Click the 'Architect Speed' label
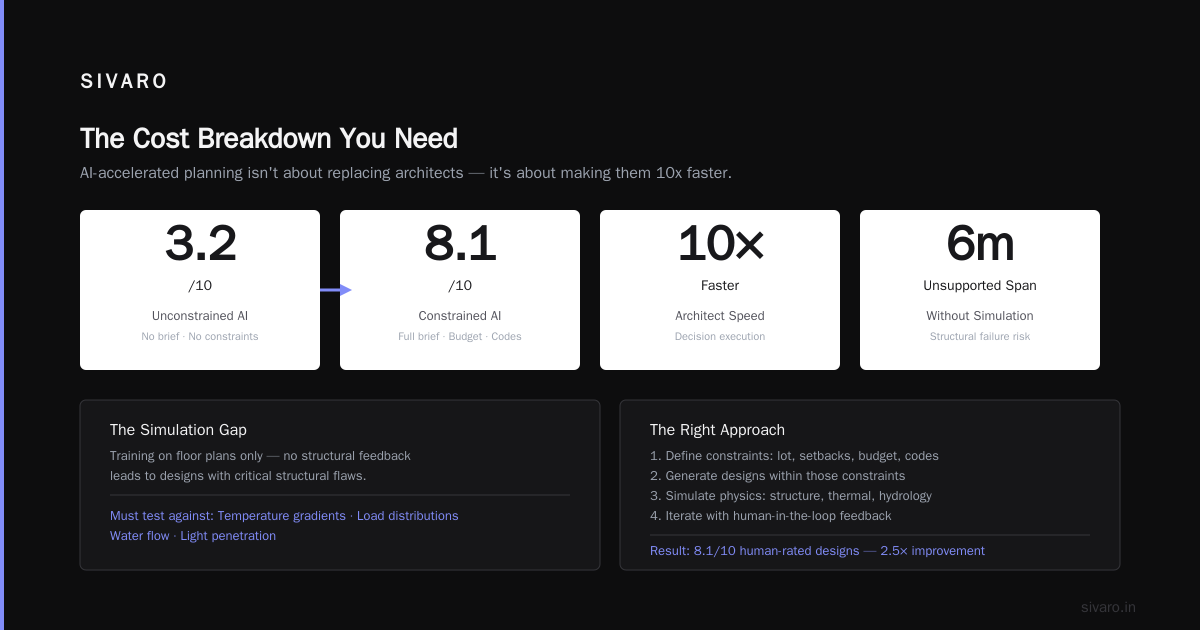 click(720, 315)
